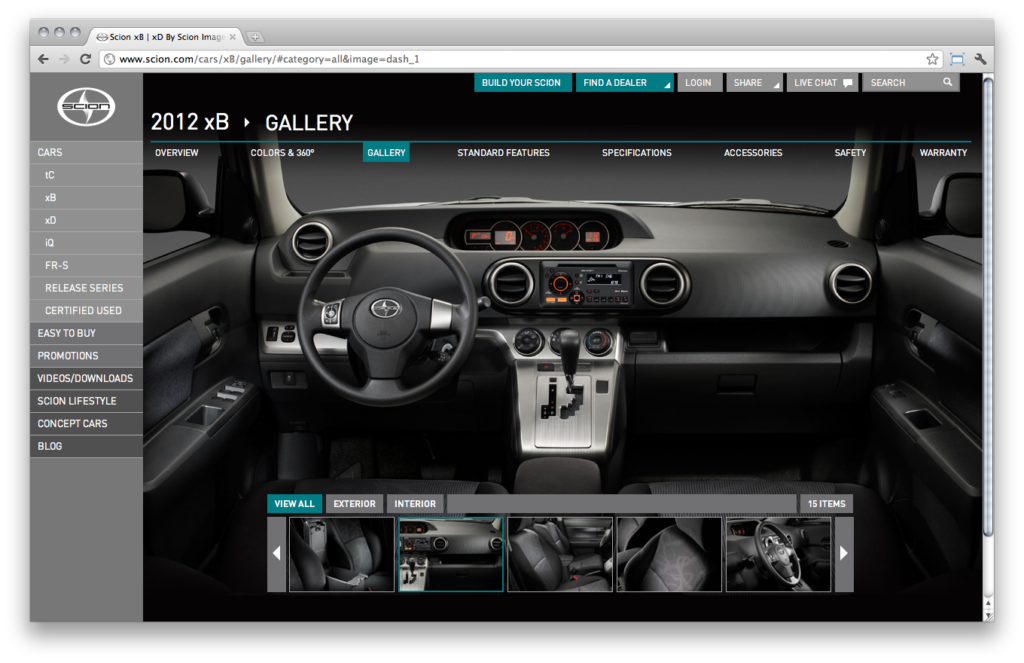
Task: Open Promotions in the sidebar
Action: (86, 356)
